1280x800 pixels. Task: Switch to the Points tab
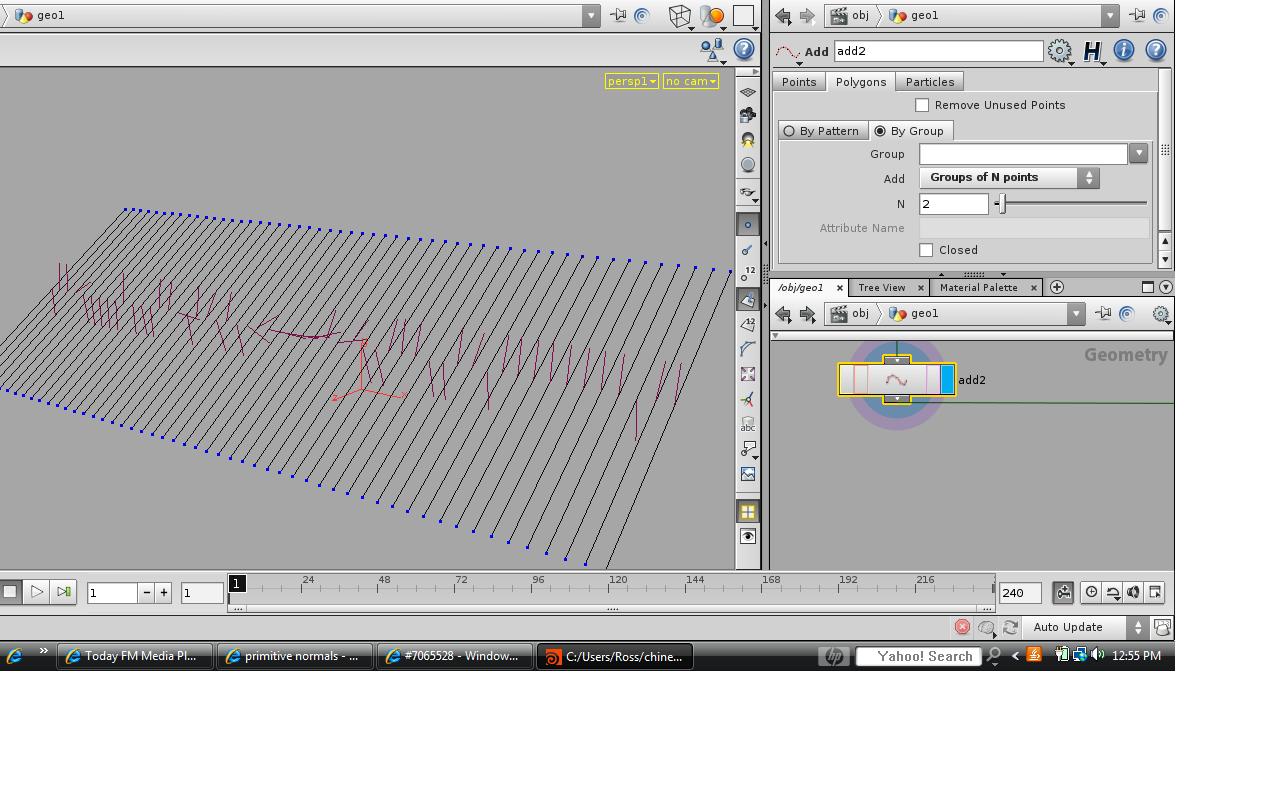(799, 82)
